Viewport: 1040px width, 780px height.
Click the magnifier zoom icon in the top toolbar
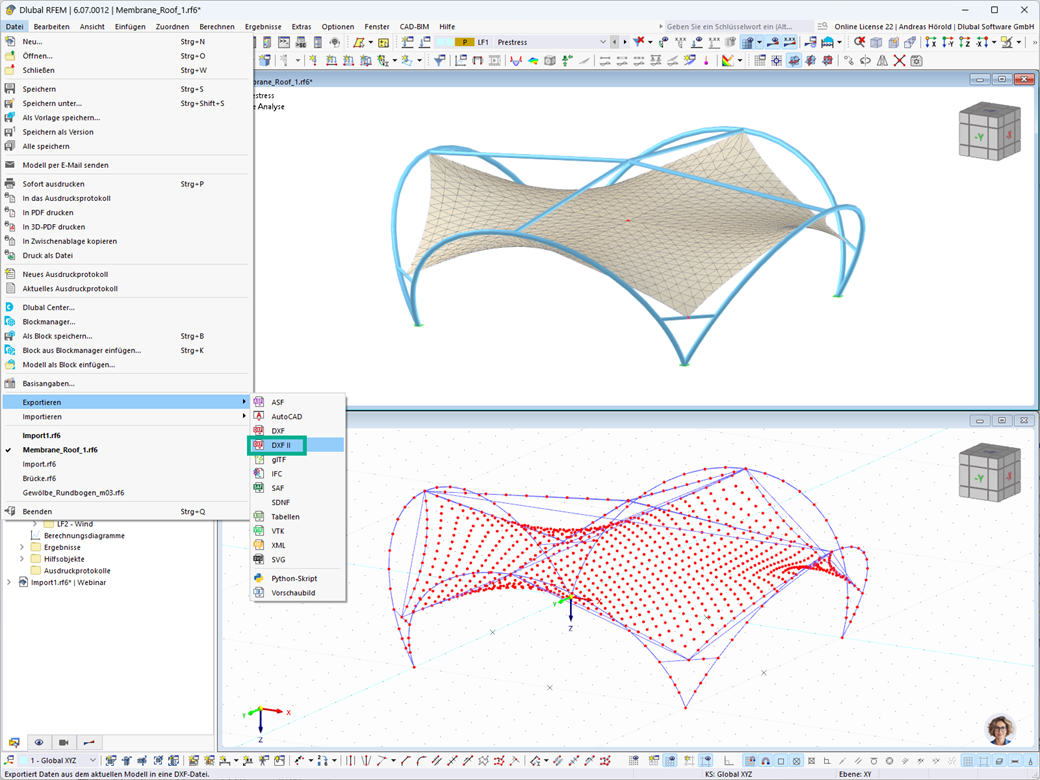[x=859, y=42]
